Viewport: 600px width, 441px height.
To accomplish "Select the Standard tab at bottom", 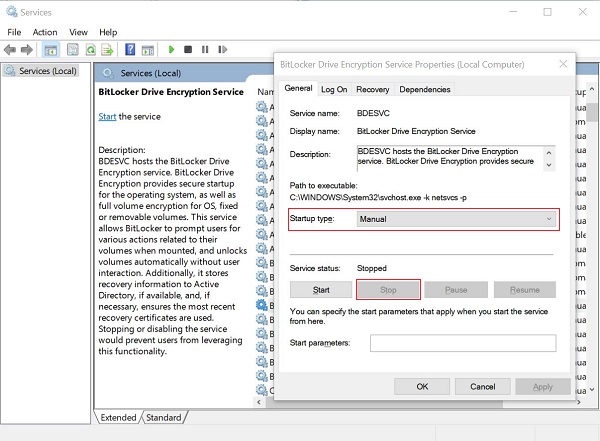I will [165, 417].
